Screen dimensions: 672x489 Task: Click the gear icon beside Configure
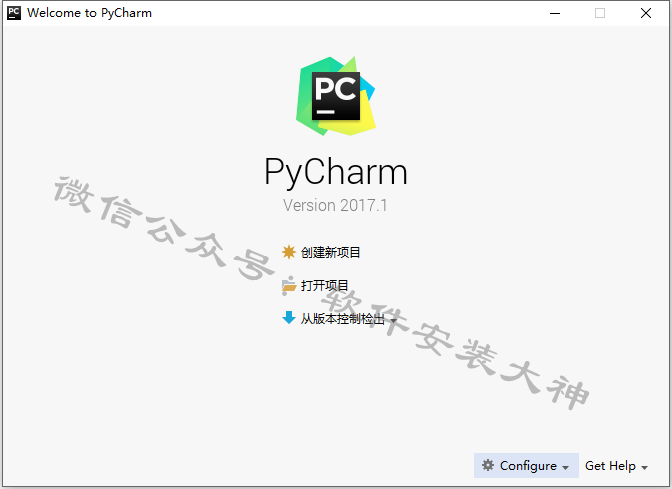click(x=488, y=465)
